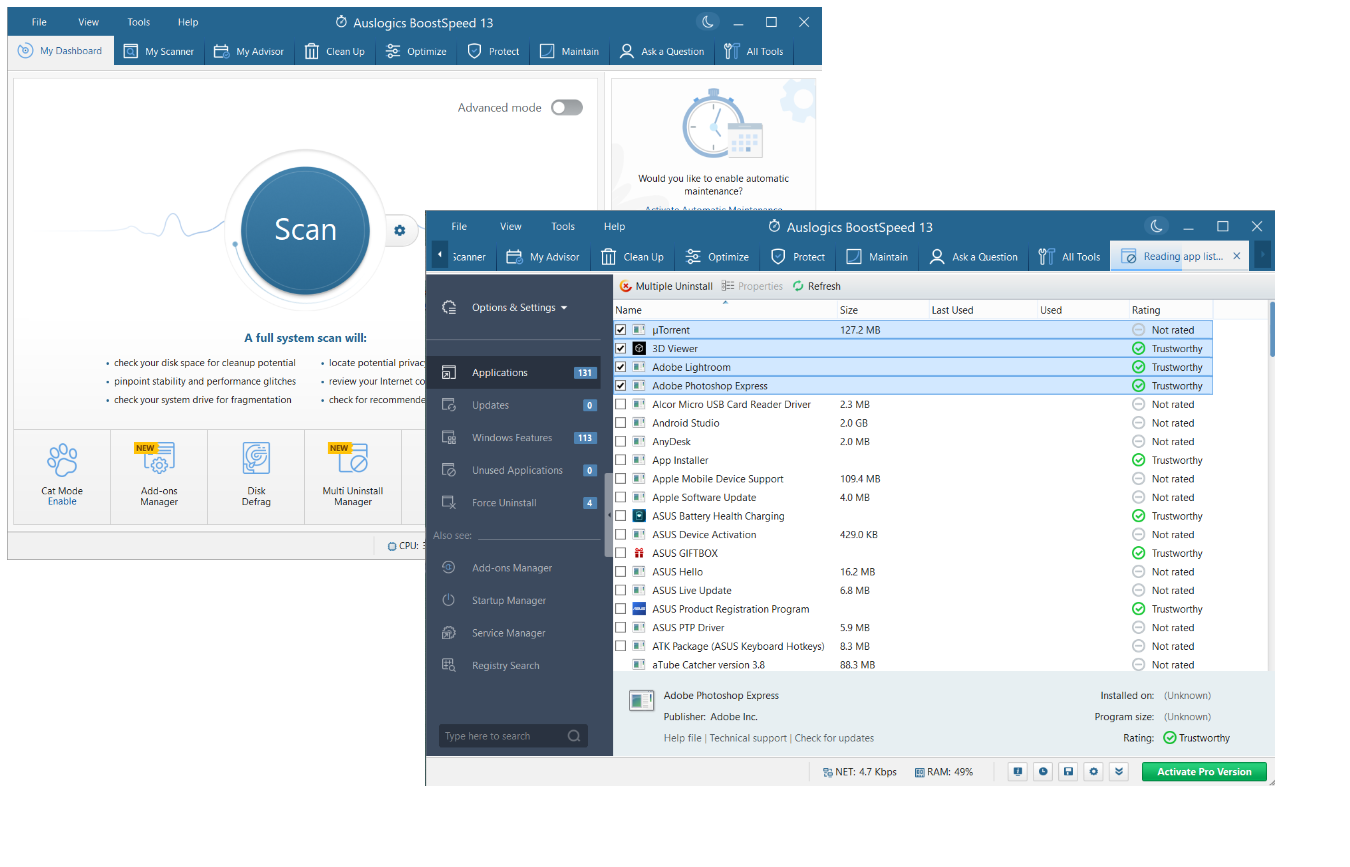Screen dimensions: 1350x867
Task: Uncheck the µTorrent checkbox
Action: [x=620, y=330]
